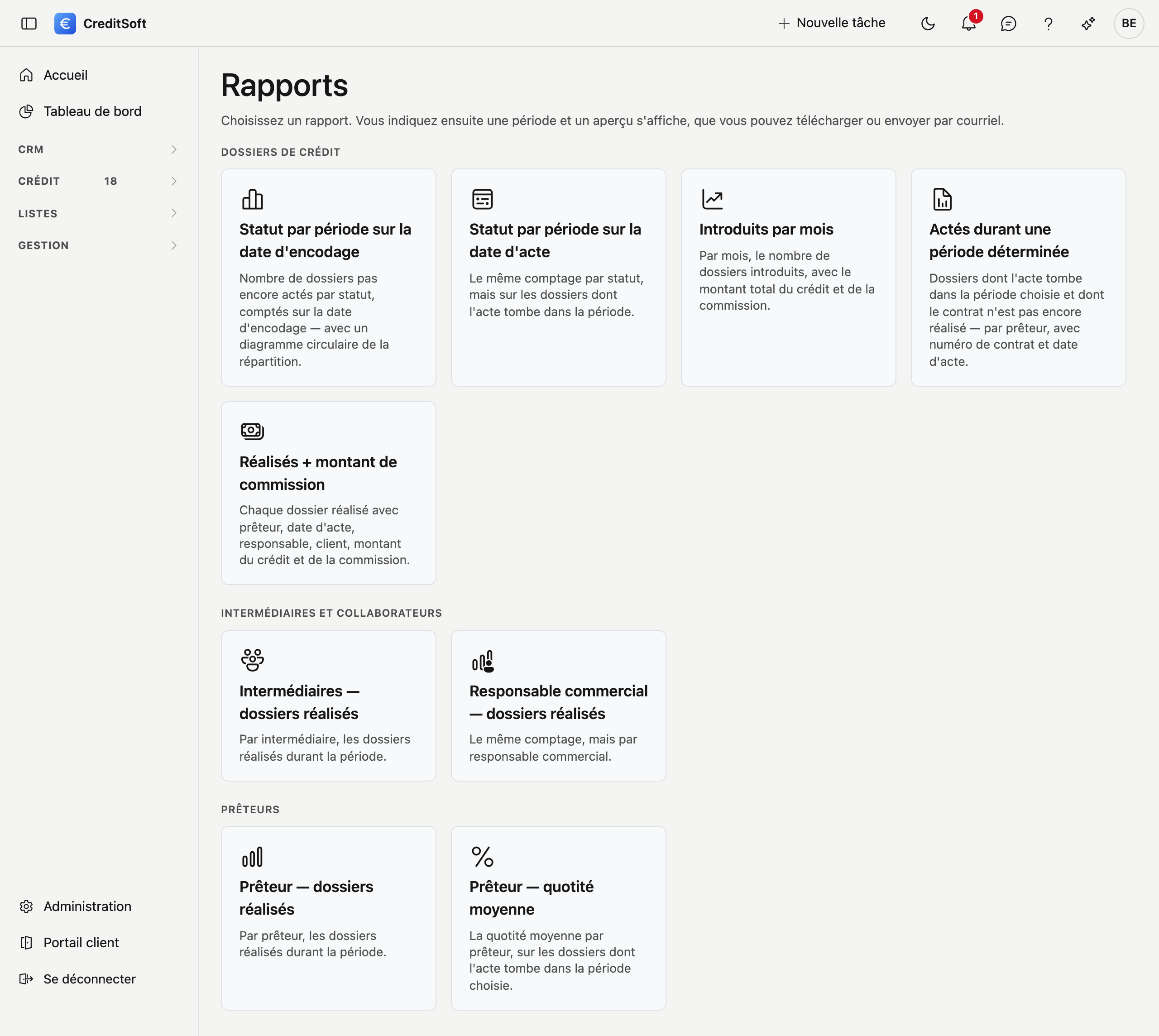Open Réalisés + montant de commission report
This screenshot has height=1036, width=1159.
click(329, 493)
